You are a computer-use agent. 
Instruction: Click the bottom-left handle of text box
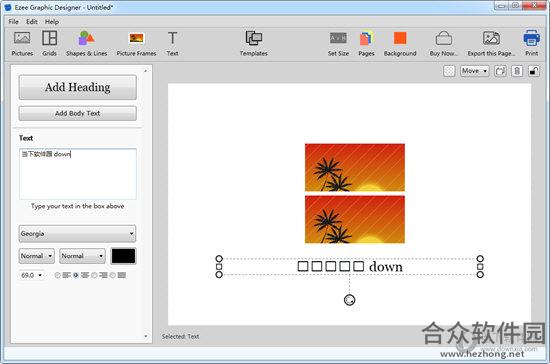[219, 275]
